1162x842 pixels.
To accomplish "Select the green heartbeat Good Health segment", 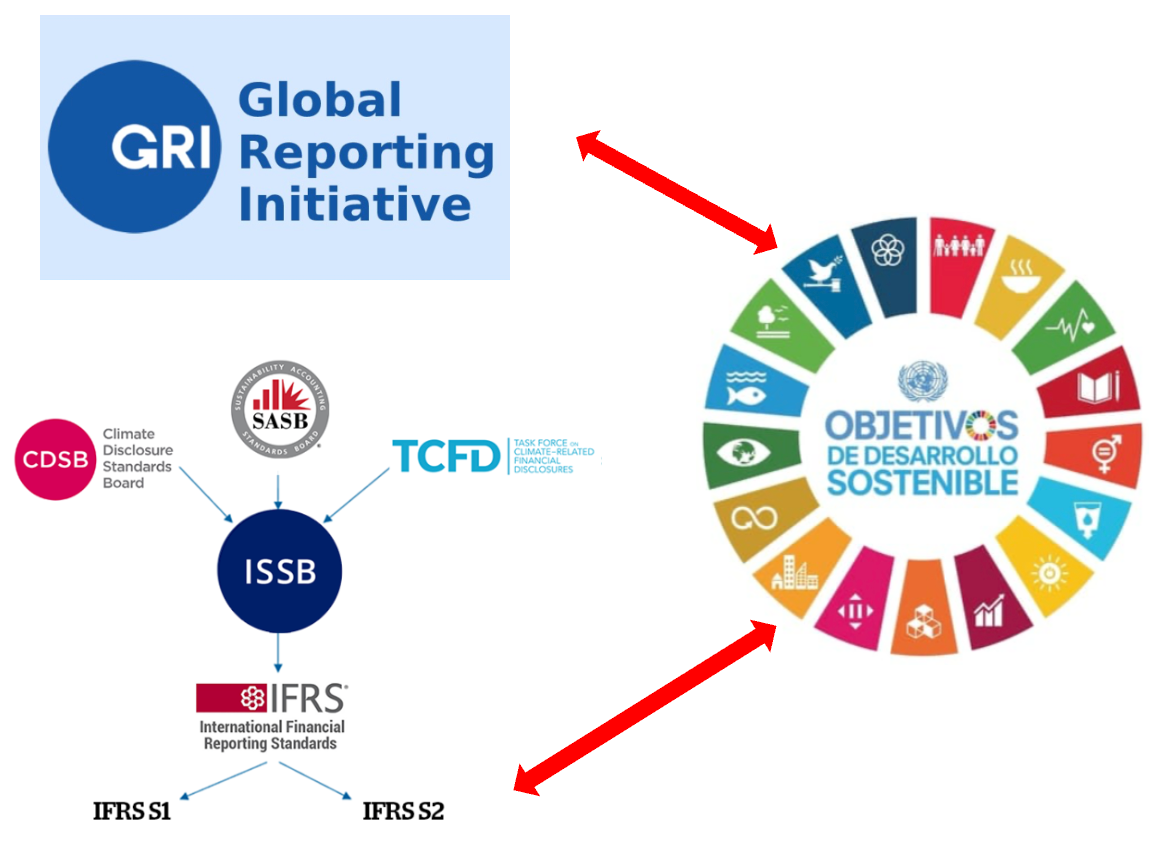I will click(1064, 327).
